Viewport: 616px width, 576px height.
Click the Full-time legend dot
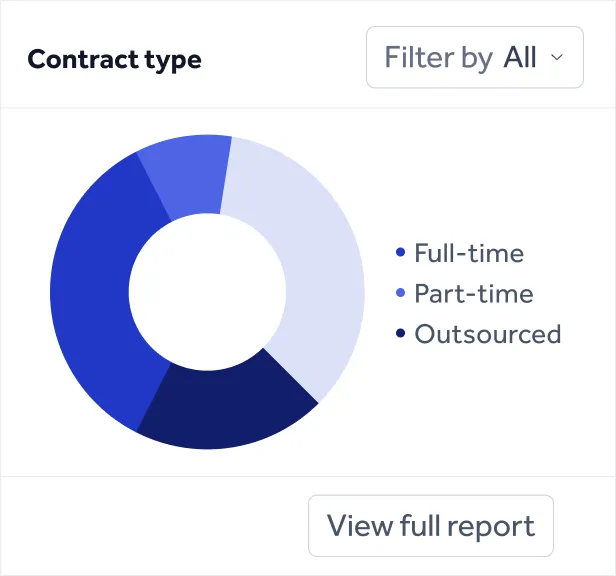coord(401,254)
